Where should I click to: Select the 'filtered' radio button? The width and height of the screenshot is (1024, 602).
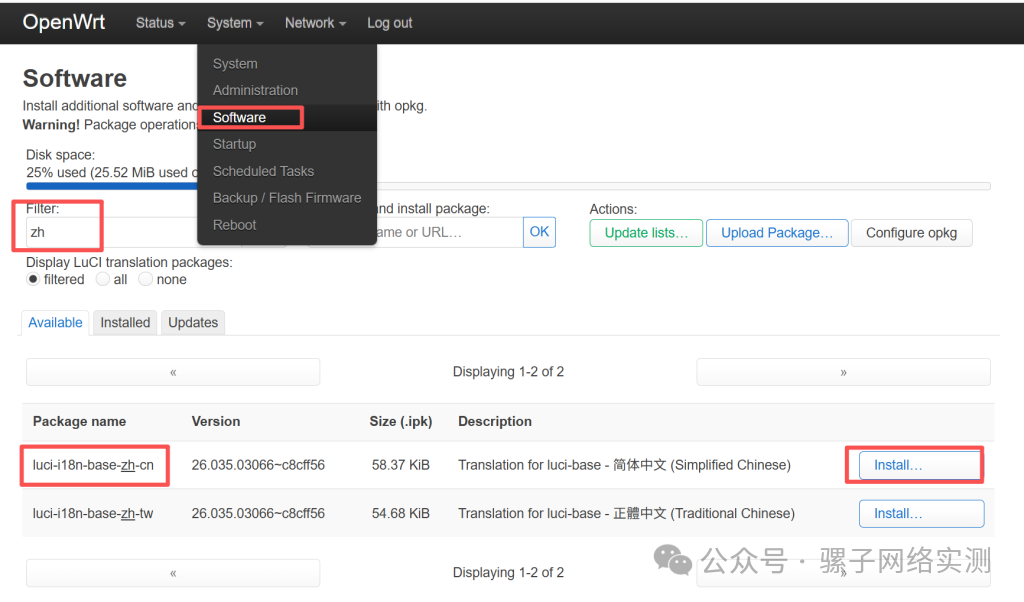(33, 279)
